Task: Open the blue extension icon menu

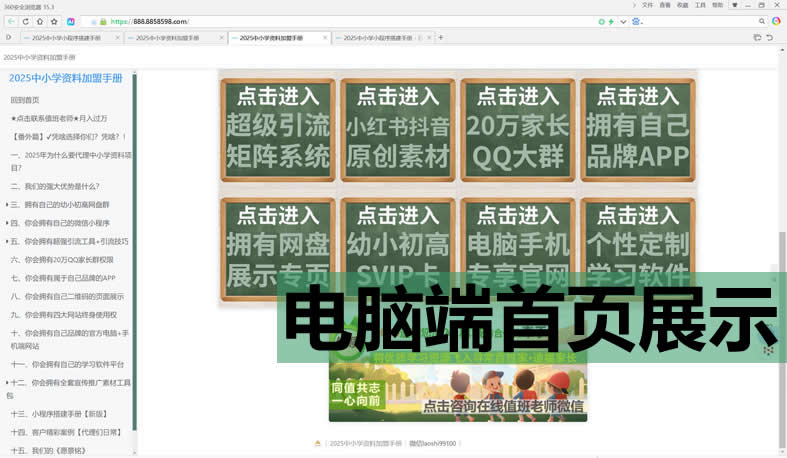Action: tap(637, 22)
